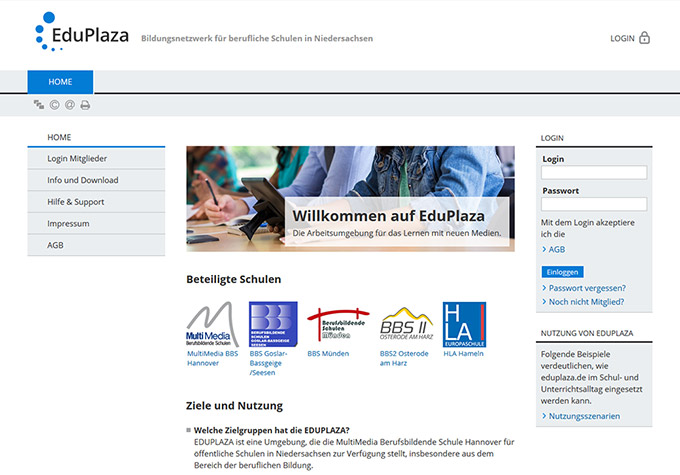Open HOME in the left sidebar
Image resolution: width=680 pixels, height=475 pixels.
[59, 138]
